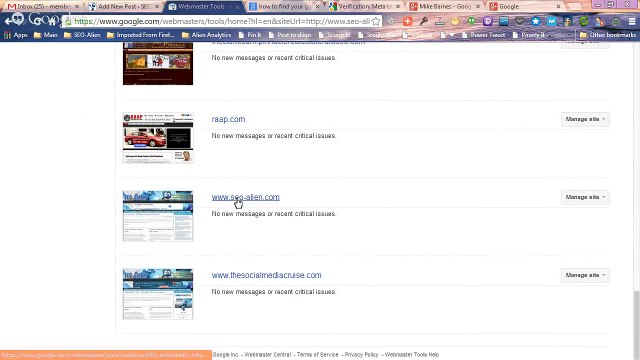Click the address bar URL field

coord(222,21)
